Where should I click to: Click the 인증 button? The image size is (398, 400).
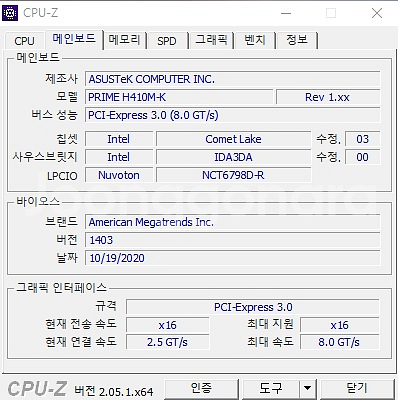[x=201, y=388]
